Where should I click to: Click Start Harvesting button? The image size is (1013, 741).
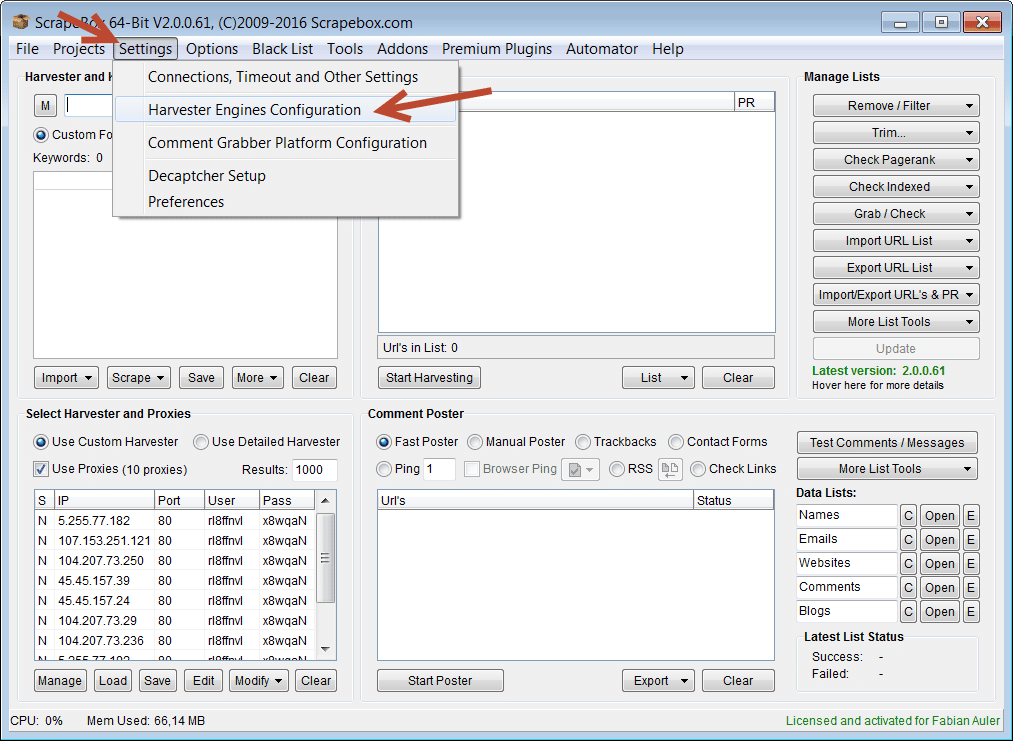[x=429, y=378]
